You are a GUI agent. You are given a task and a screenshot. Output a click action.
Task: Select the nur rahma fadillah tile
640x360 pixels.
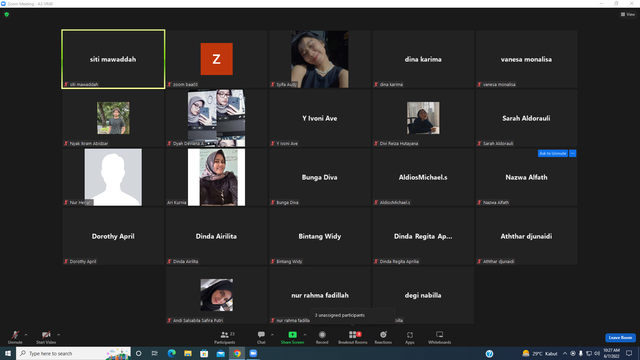pos(320,295)
